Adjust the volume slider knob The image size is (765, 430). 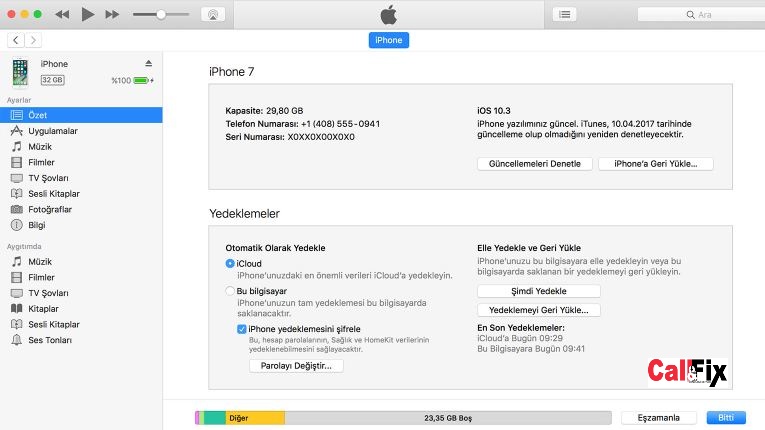(x=161, y=15)
